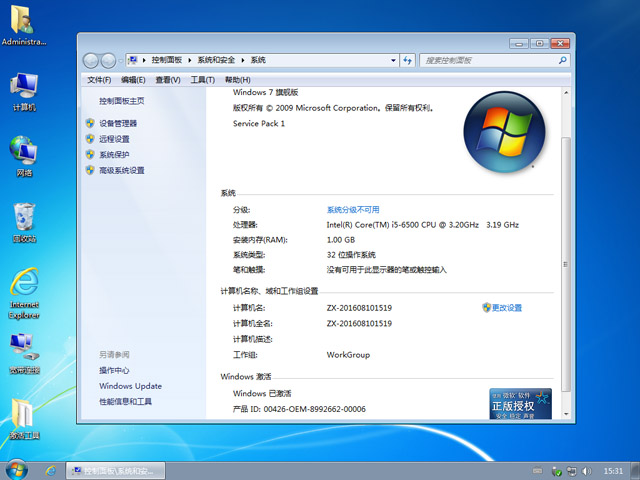Click the scrollbar down arrow in the System window

566,414
